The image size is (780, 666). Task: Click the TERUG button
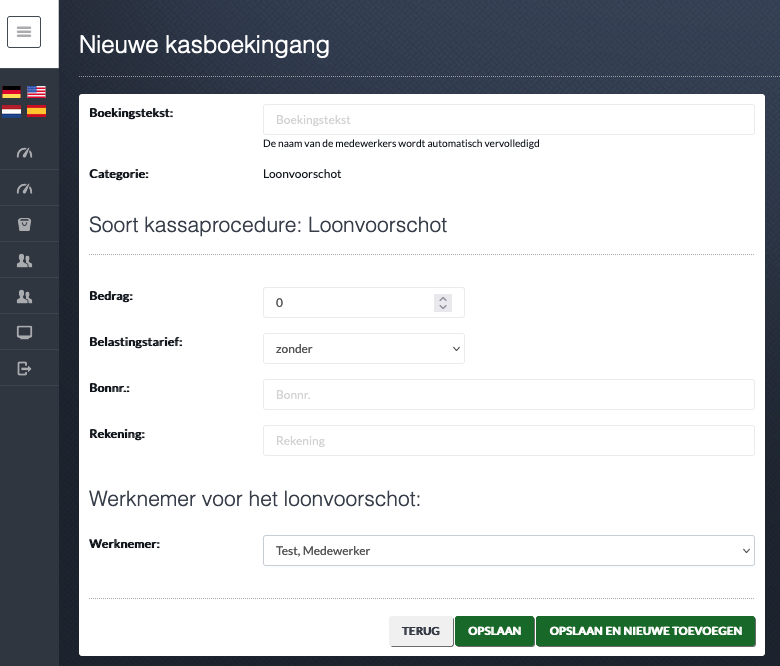(421, 631)
